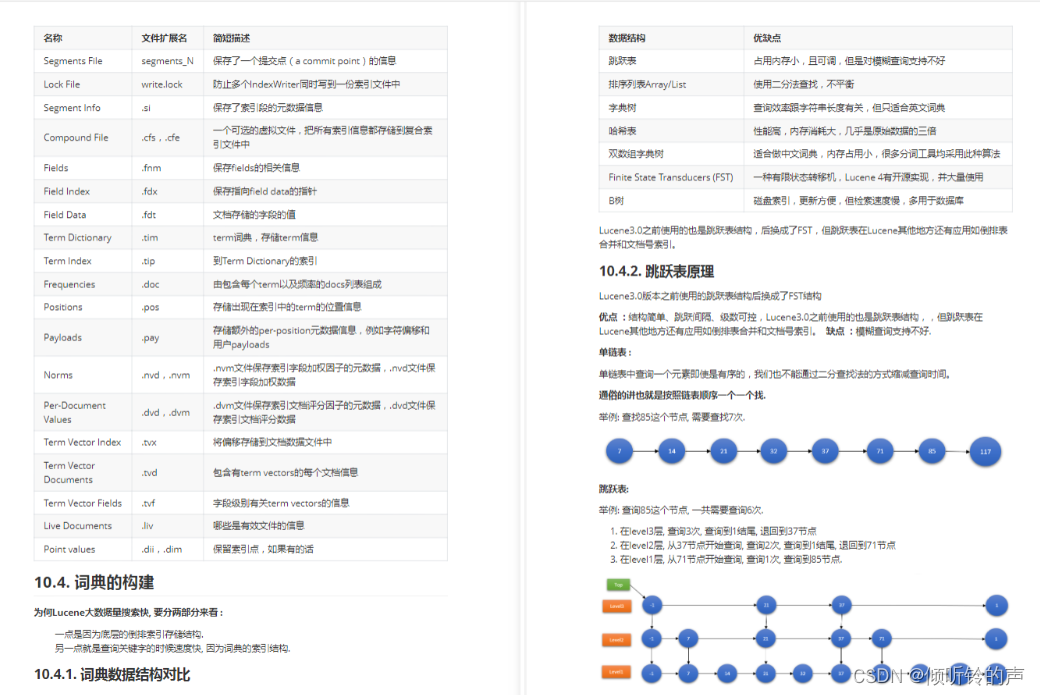This screenshot has height=695, width=1040.
Task: Click the '.dvd , .dvm' extension cell
Action: [167, 412]
